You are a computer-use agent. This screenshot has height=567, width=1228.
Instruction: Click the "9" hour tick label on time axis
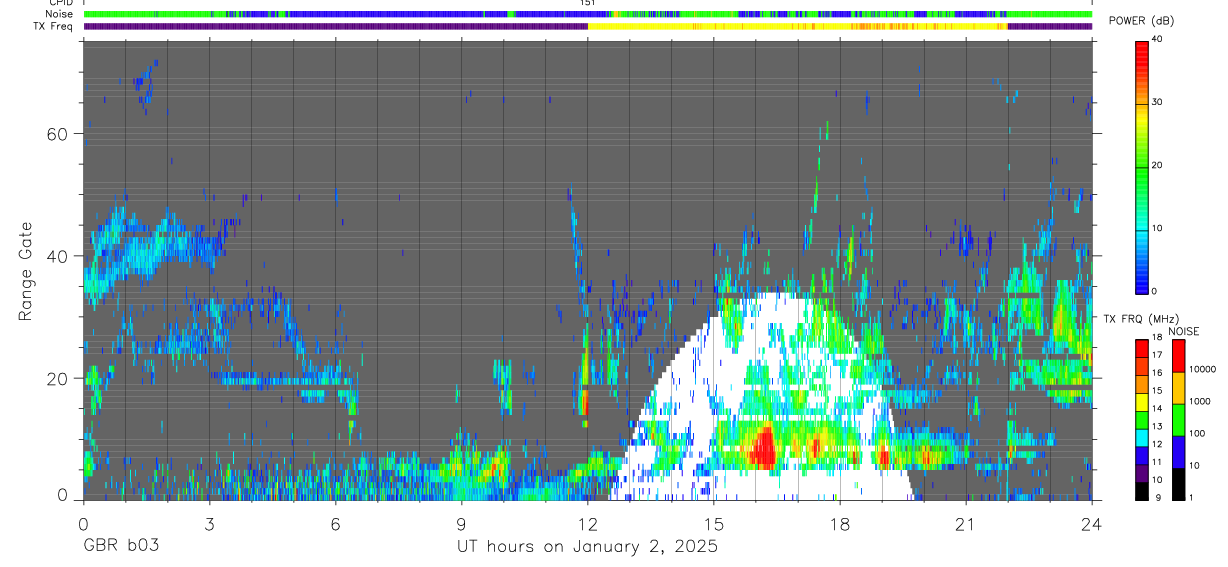tap(461, 523)
